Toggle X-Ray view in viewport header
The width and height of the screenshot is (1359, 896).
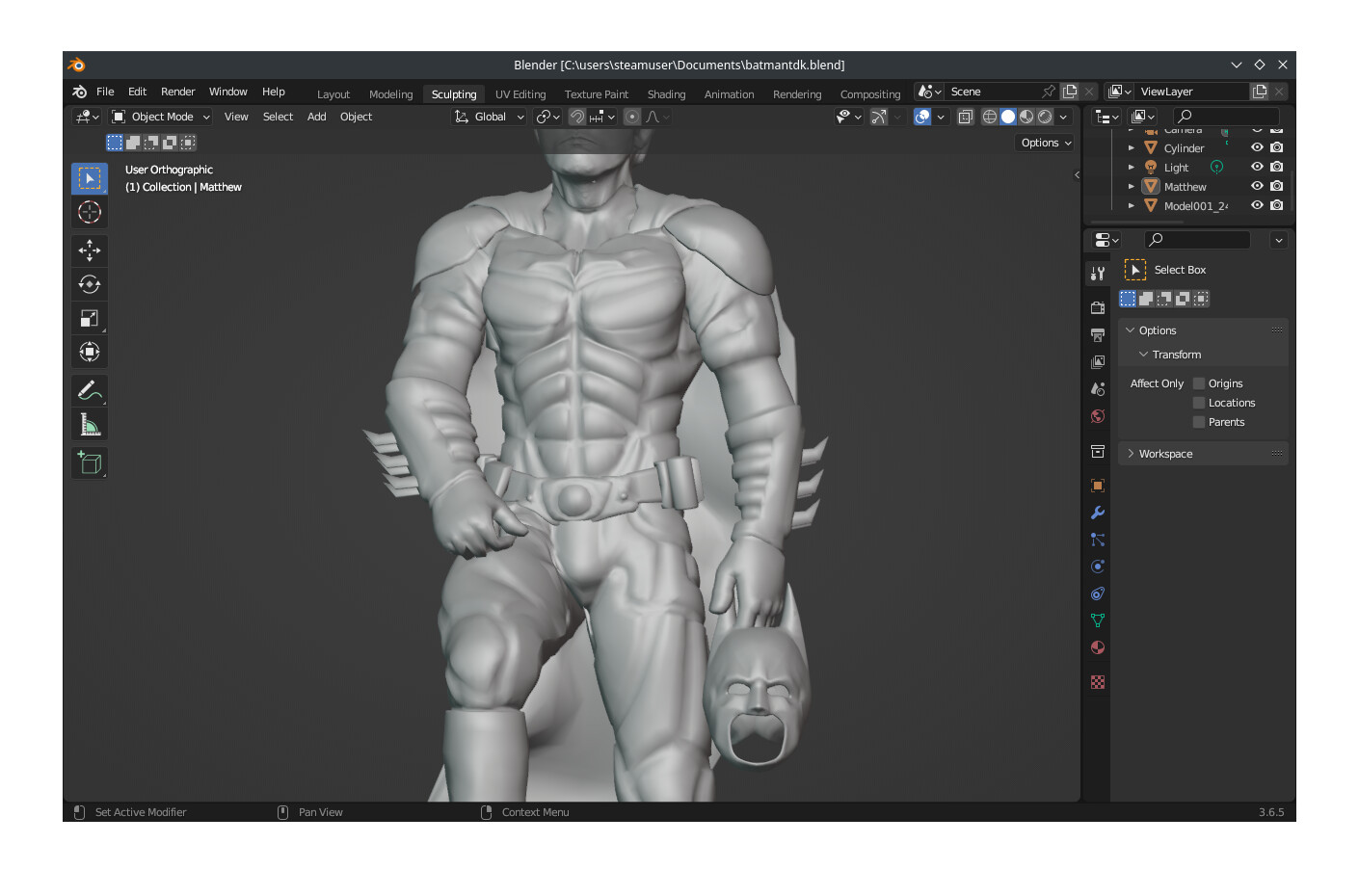coord(966,117)
